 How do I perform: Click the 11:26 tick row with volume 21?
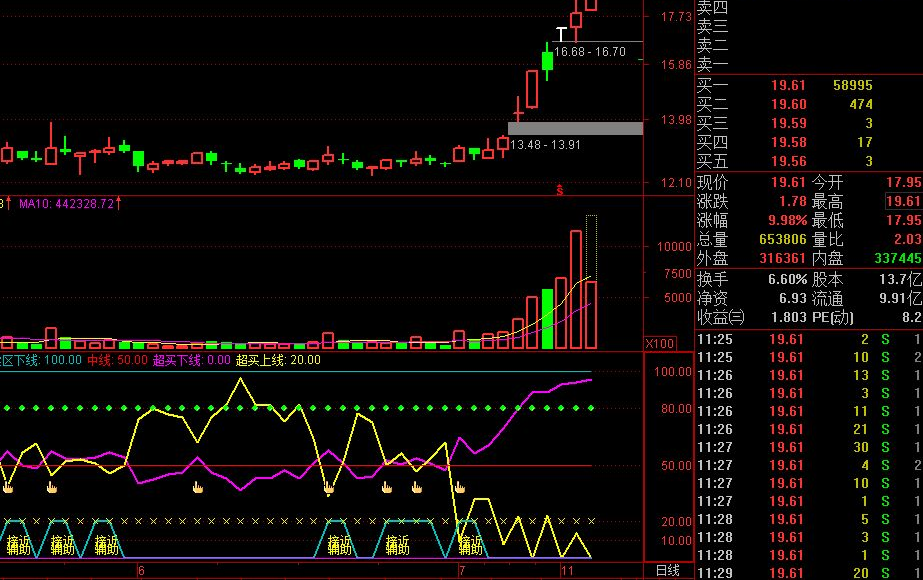point(809,429)
